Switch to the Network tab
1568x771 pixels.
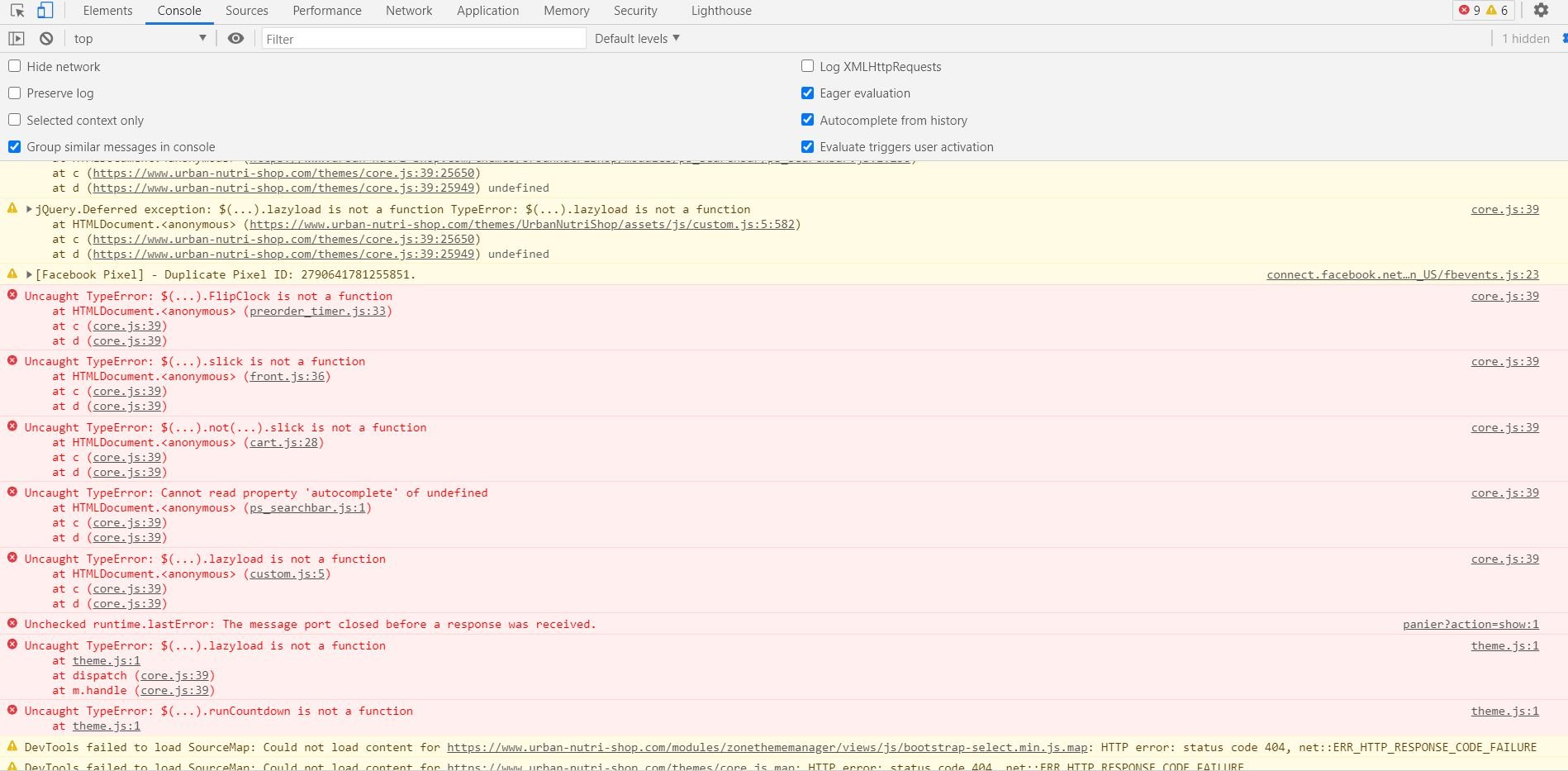(409, 11)
